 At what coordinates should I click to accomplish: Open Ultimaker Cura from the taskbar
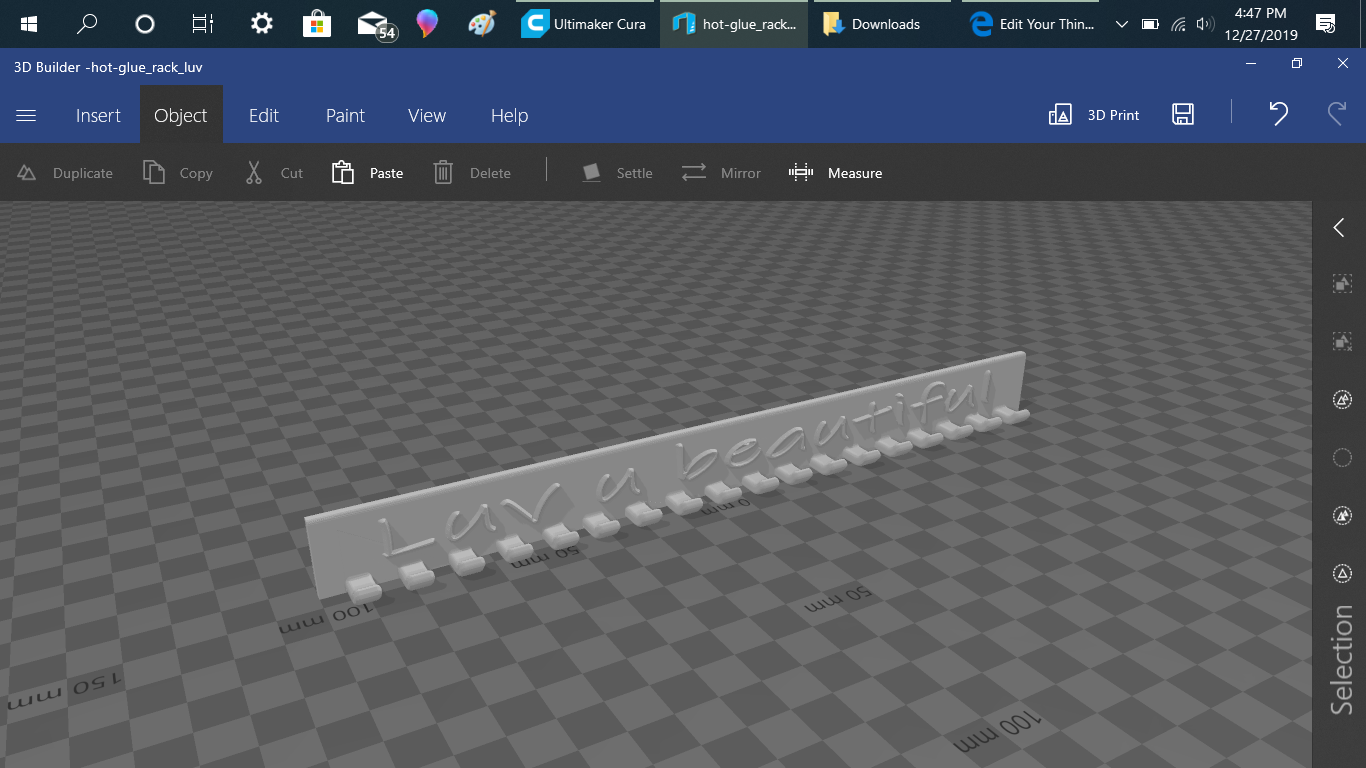pyautogui.click(x=585, y=24)
